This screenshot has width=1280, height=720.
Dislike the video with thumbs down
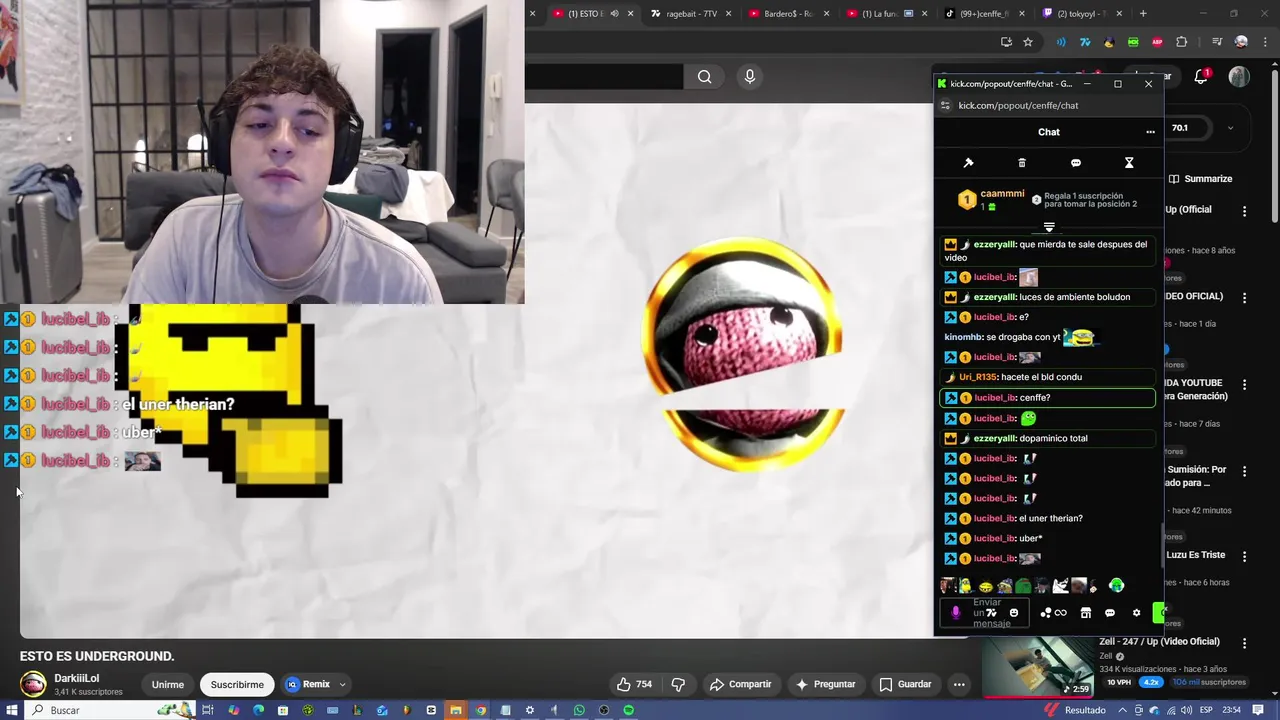tap(678, 684)
